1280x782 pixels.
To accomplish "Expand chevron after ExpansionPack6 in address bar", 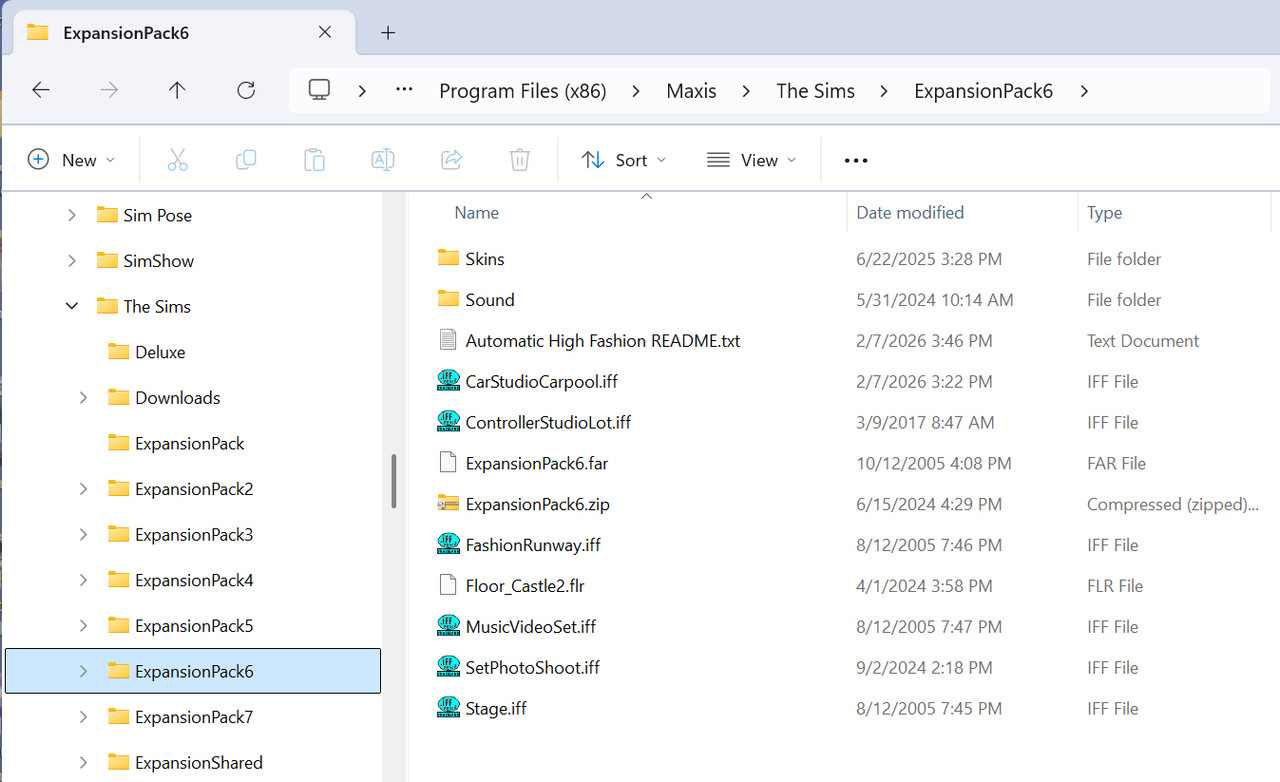I will coord(1085,91).
